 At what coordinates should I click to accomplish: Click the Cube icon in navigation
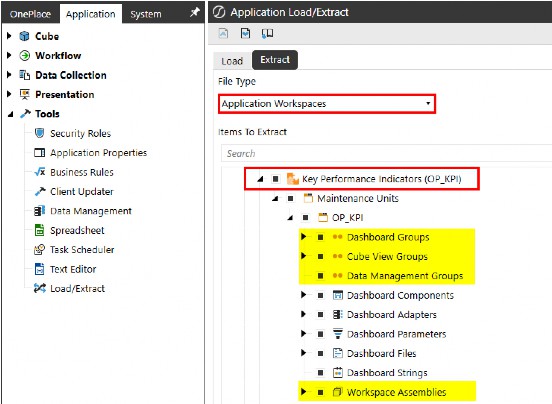[x=24, y=36]
